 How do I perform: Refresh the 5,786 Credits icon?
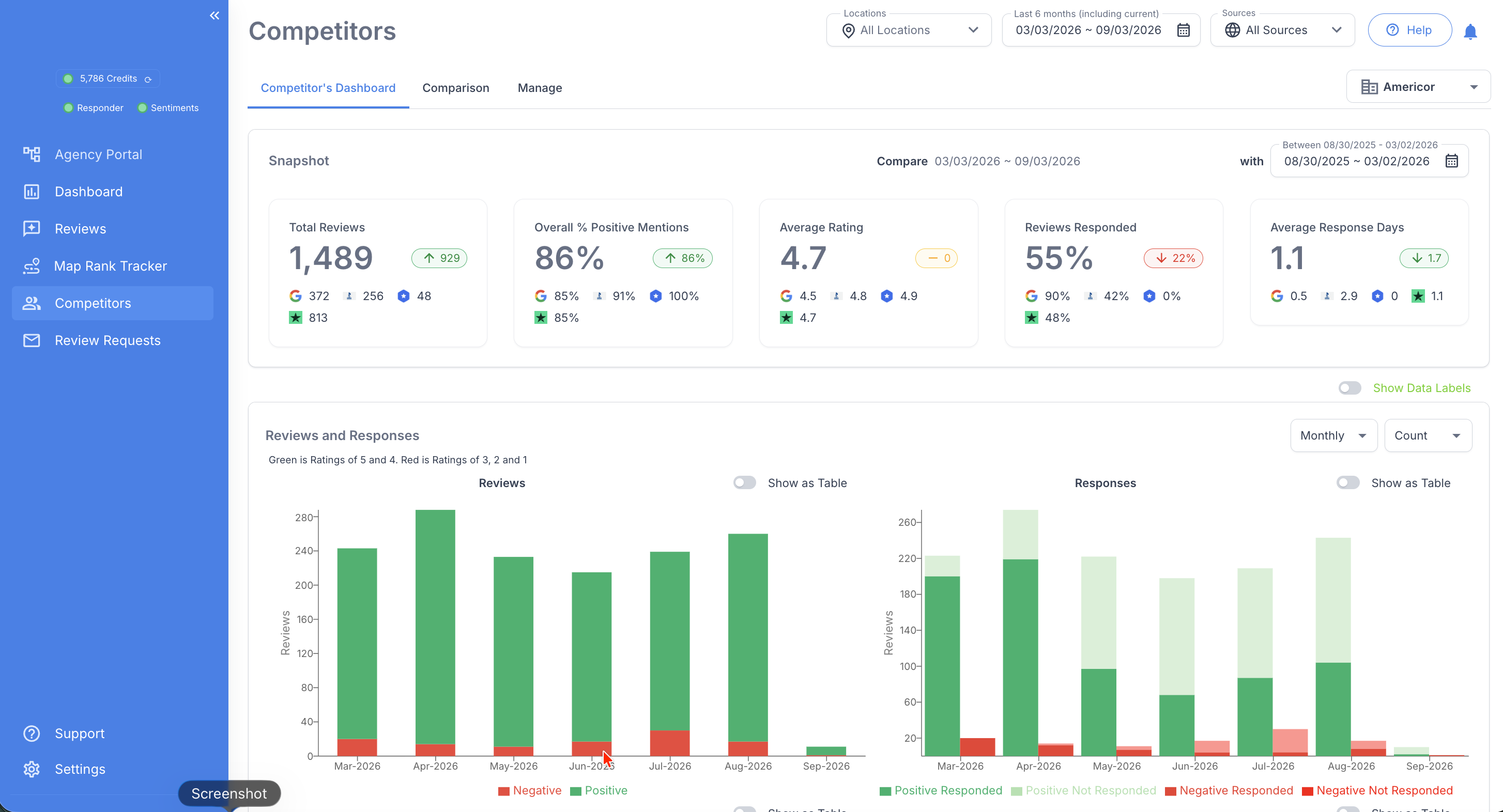[148, 79]
